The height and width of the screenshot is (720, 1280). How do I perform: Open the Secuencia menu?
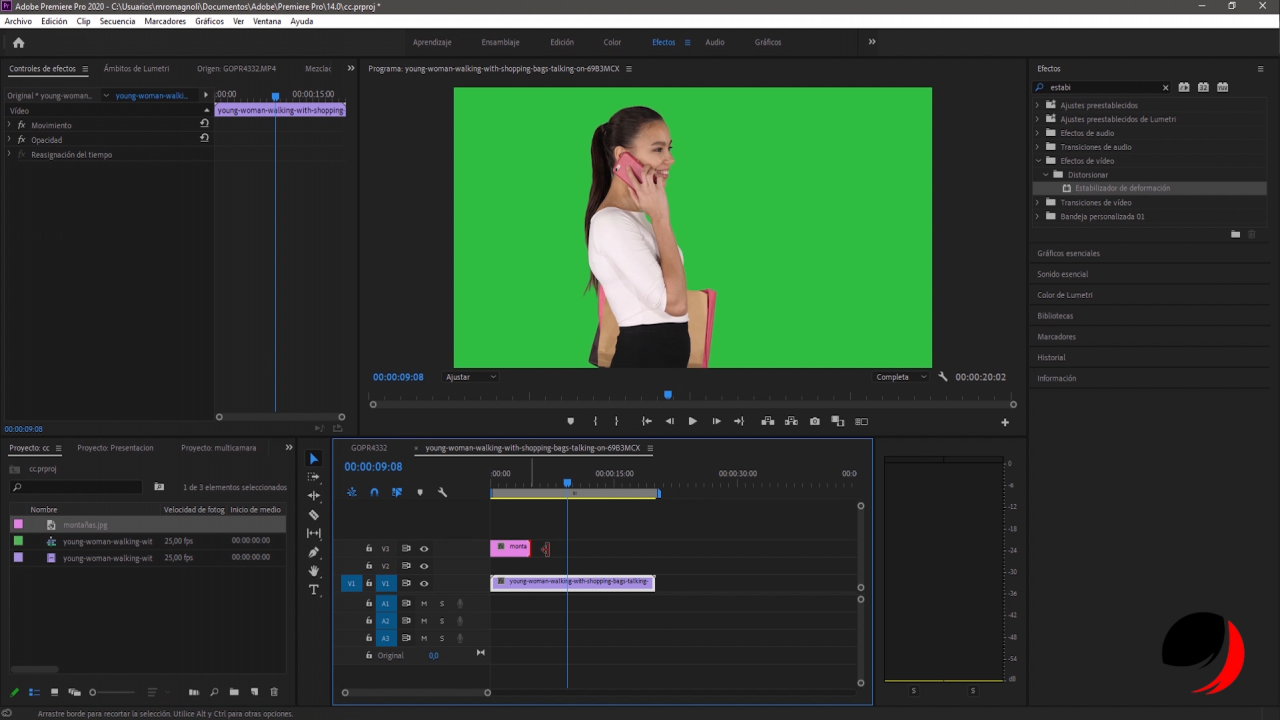pyautogui.click(x=117, y=21)
